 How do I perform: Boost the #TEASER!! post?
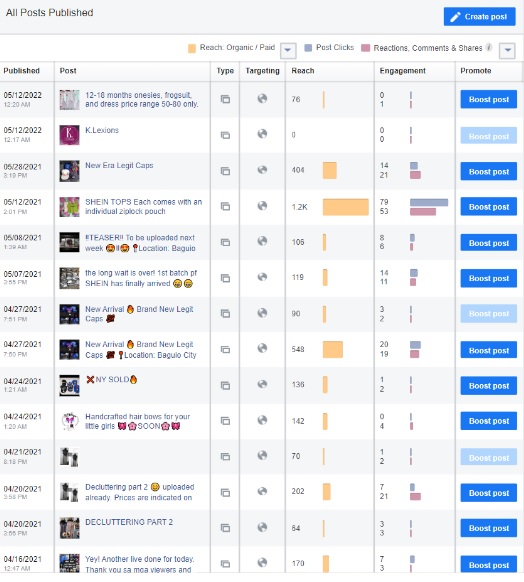click(x=489, y=243)
